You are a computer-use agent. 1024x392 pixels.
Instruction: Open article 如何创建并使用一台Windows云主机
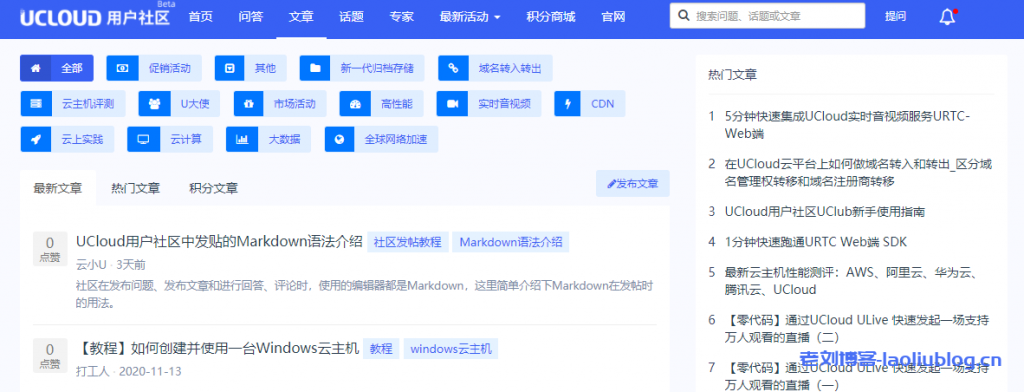click(217, 348)
